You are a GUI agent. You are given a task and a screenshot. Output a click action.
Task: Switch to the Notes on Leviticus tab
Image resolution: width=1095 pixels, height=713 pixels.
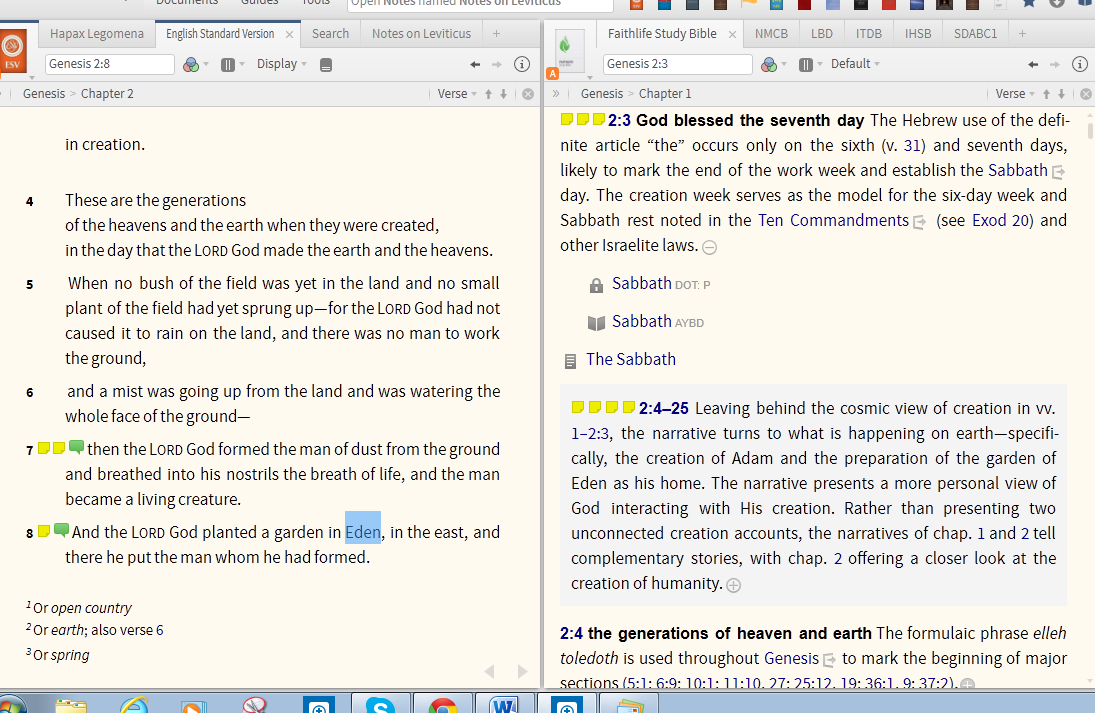click(x=421, y=34)
